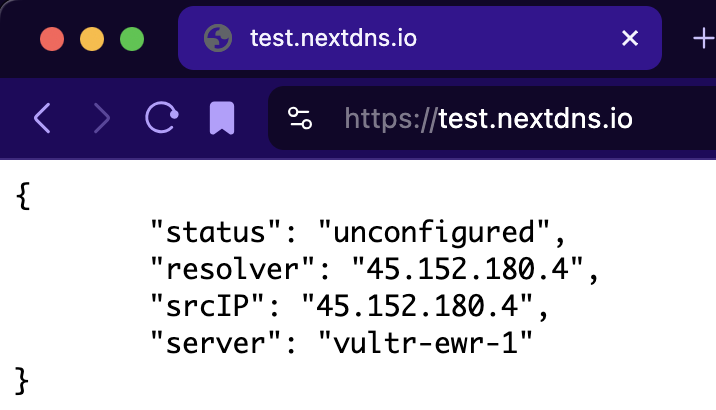The image size is (716, 410).
Task: Reload the test.nextdns.io page
Action: coord(162,118)
